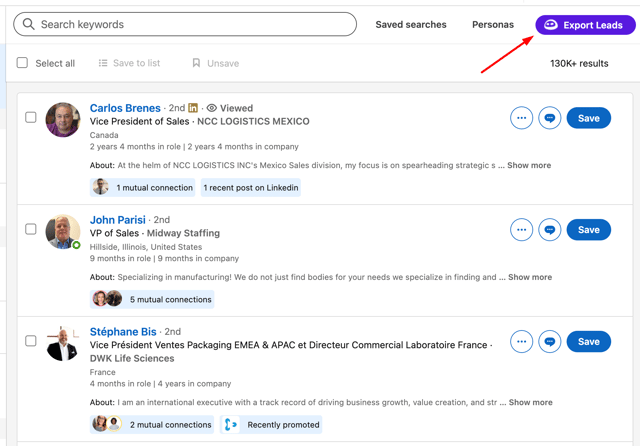Click '4 months in role' tenure text

pos(120,384)
